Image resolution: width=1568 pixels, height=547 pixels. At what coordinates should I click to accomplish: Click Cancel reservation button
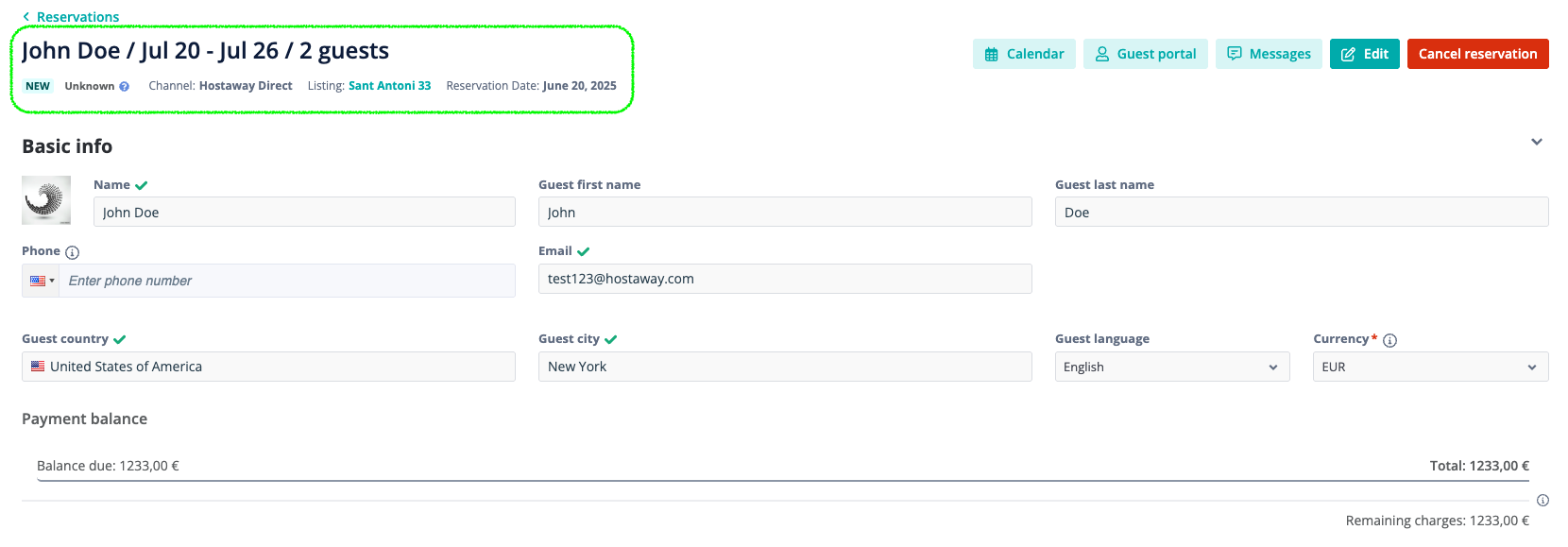point(1477,54)
